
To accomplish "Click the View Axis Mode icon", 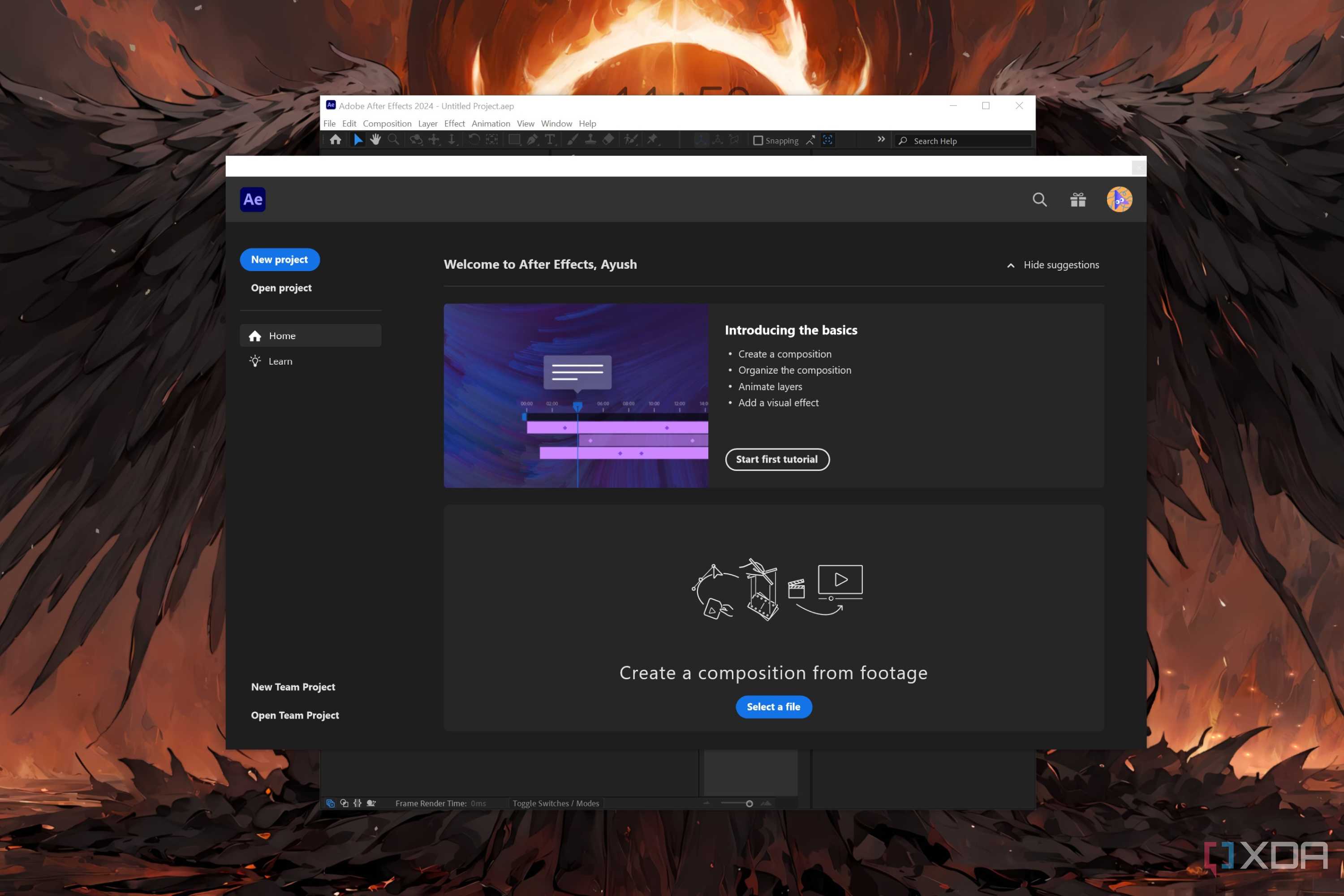I will pyautogui.click(x=734, y=140).
